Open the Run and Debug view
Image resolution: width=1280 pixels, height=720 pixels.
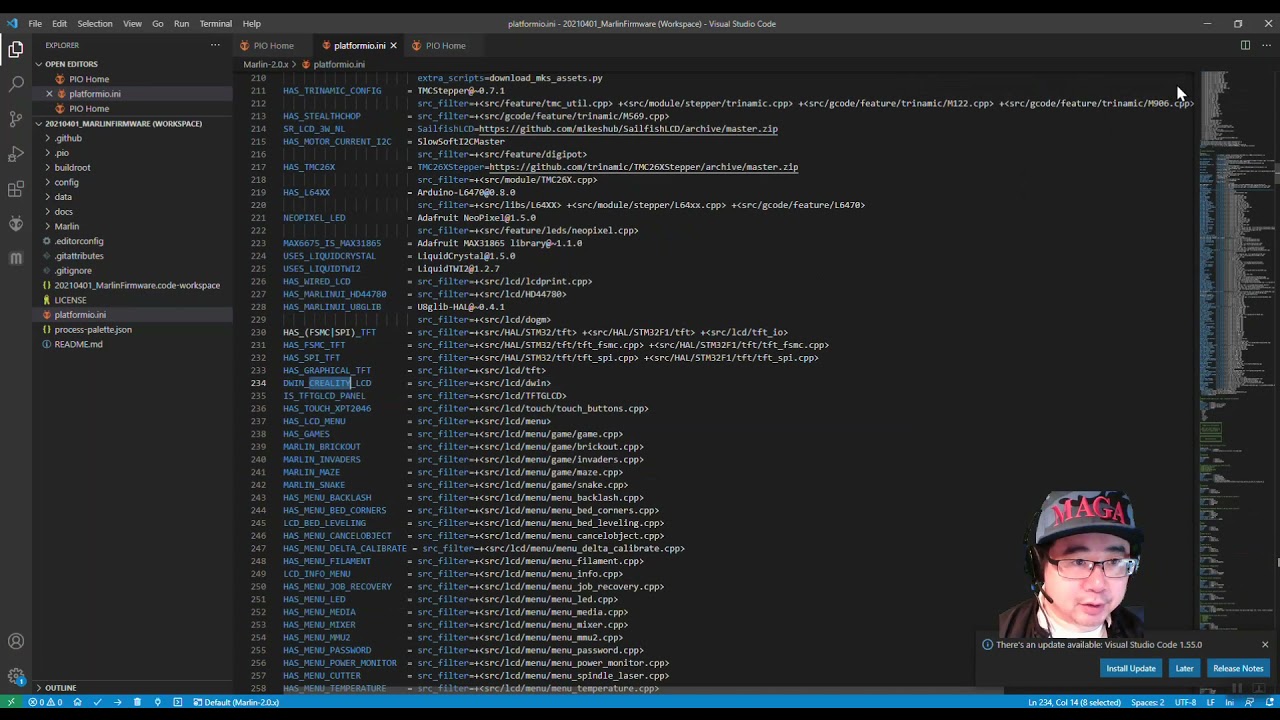coord(16,154)
